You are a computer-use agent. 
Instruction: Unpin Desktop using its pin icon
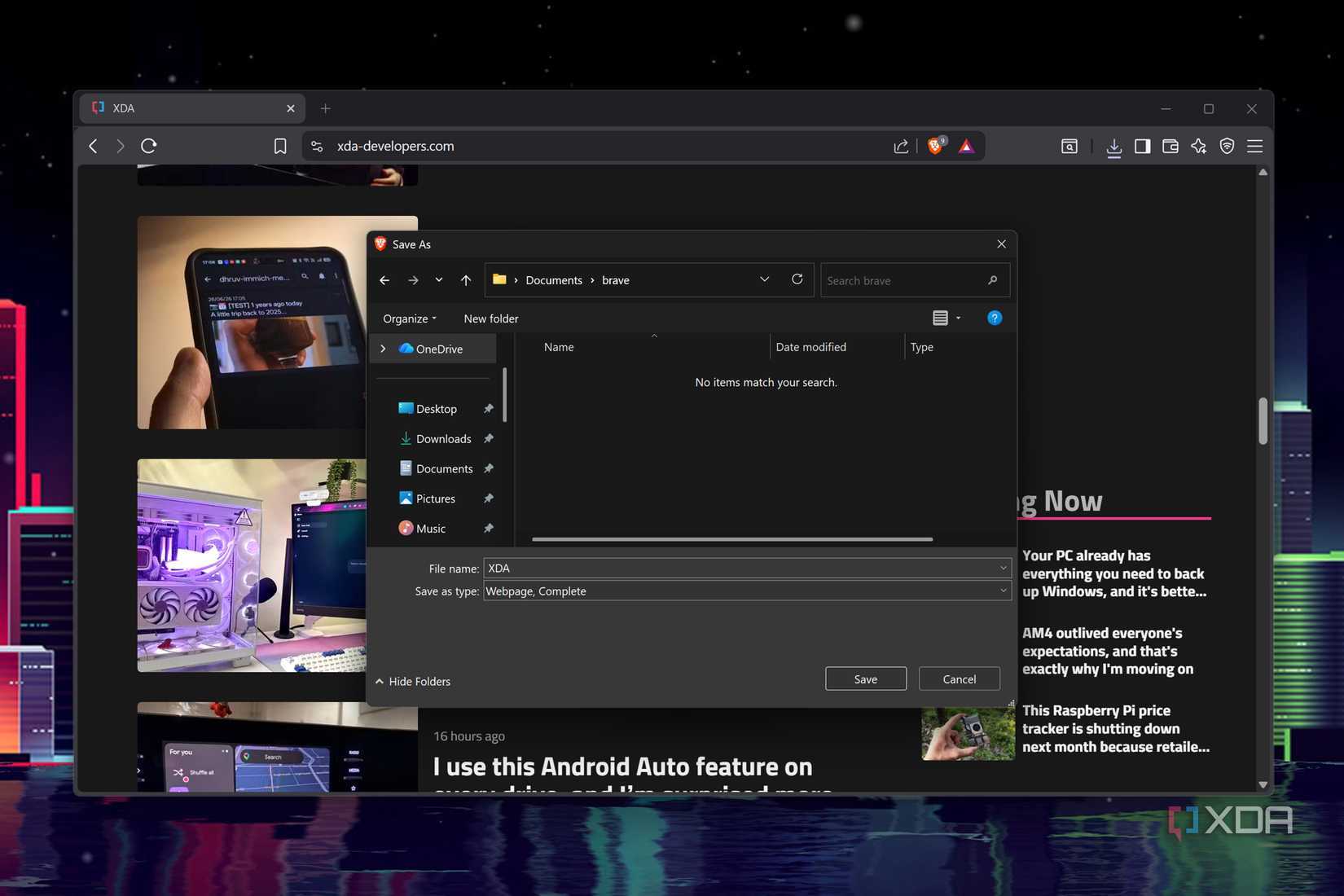tap(489, 409)
